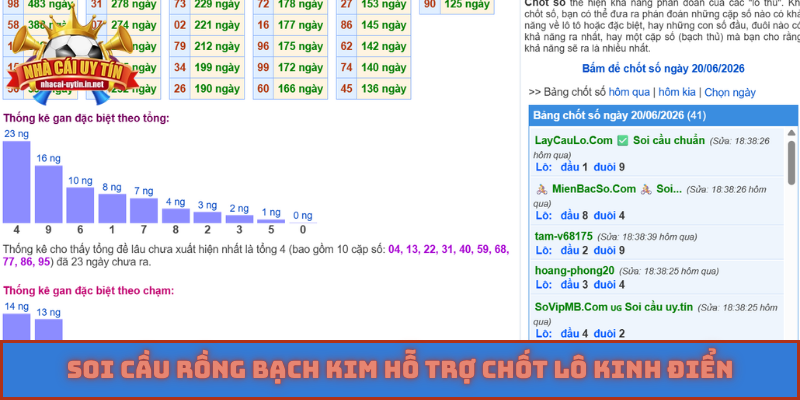Click the 'Chọn ngày' link

pos(730,92)
